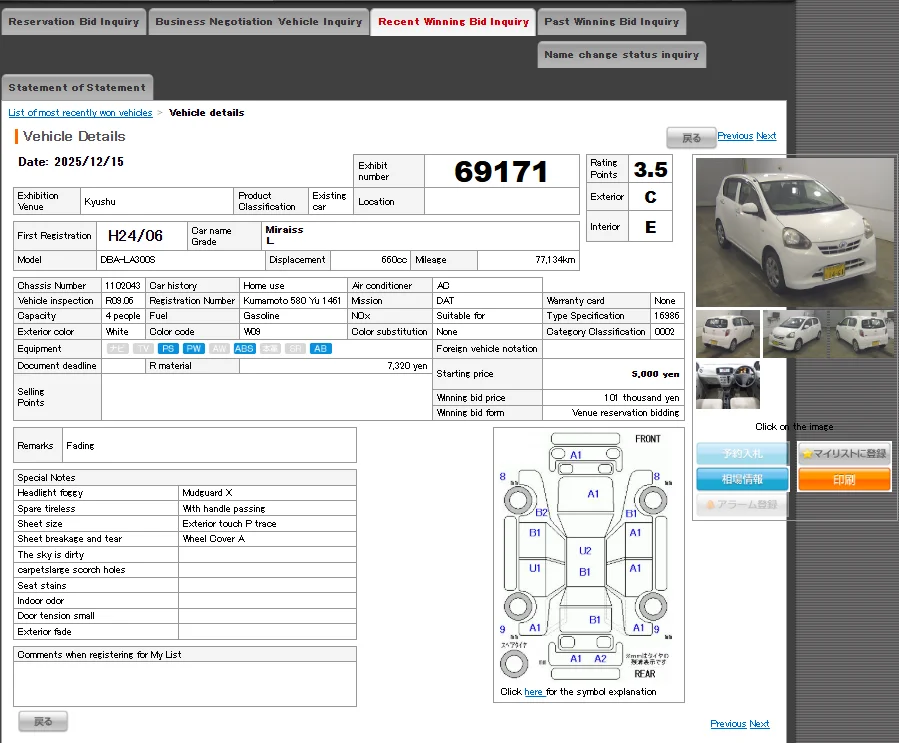Viewport: 899px width, 743px height.
Task: Click the orange 印刷 print button
Action: tap(844, 479)
